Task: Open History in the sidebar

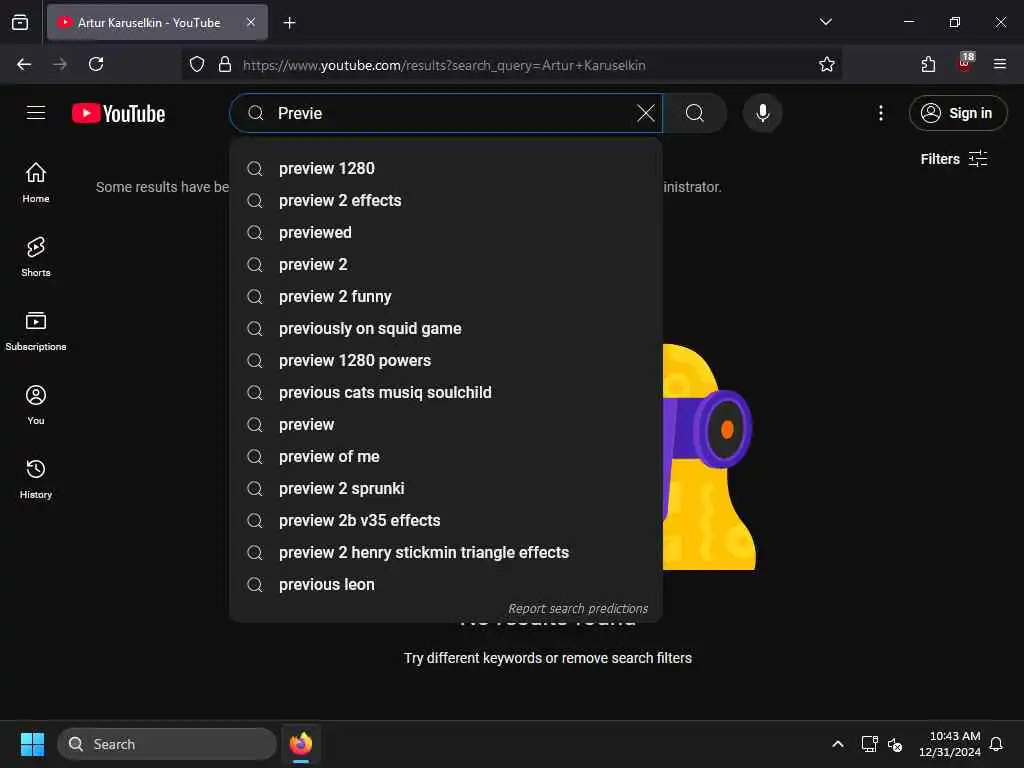Action: click(36, 479)
